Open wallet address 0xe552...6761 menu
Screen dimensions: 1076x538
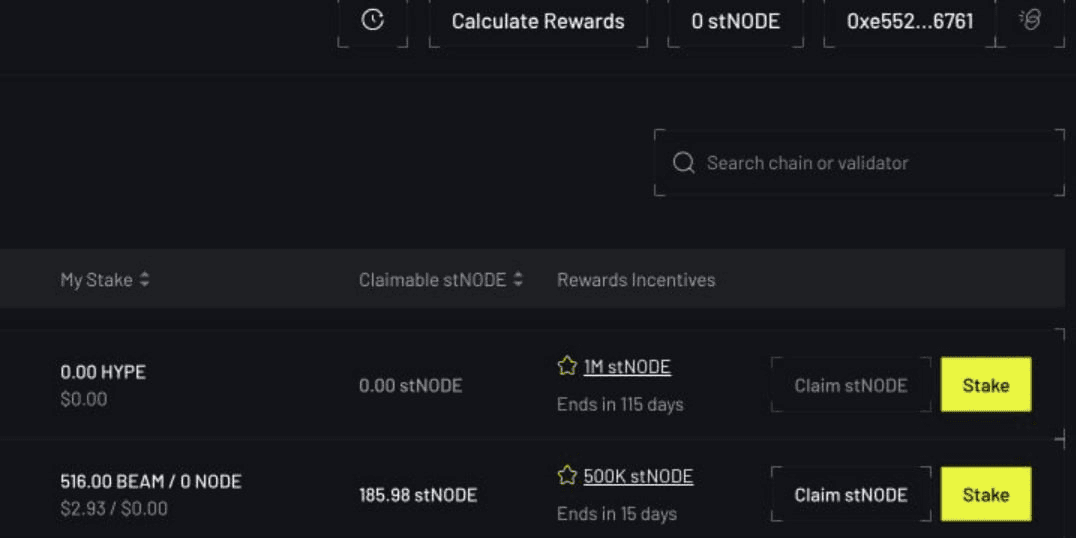coord(909,21)
